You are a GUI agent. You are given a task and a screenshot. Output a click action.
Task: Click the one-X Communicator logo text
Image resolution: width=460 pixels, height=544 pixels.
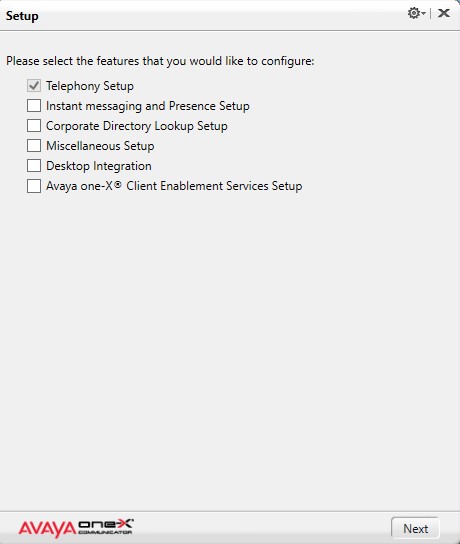[106, 527]
